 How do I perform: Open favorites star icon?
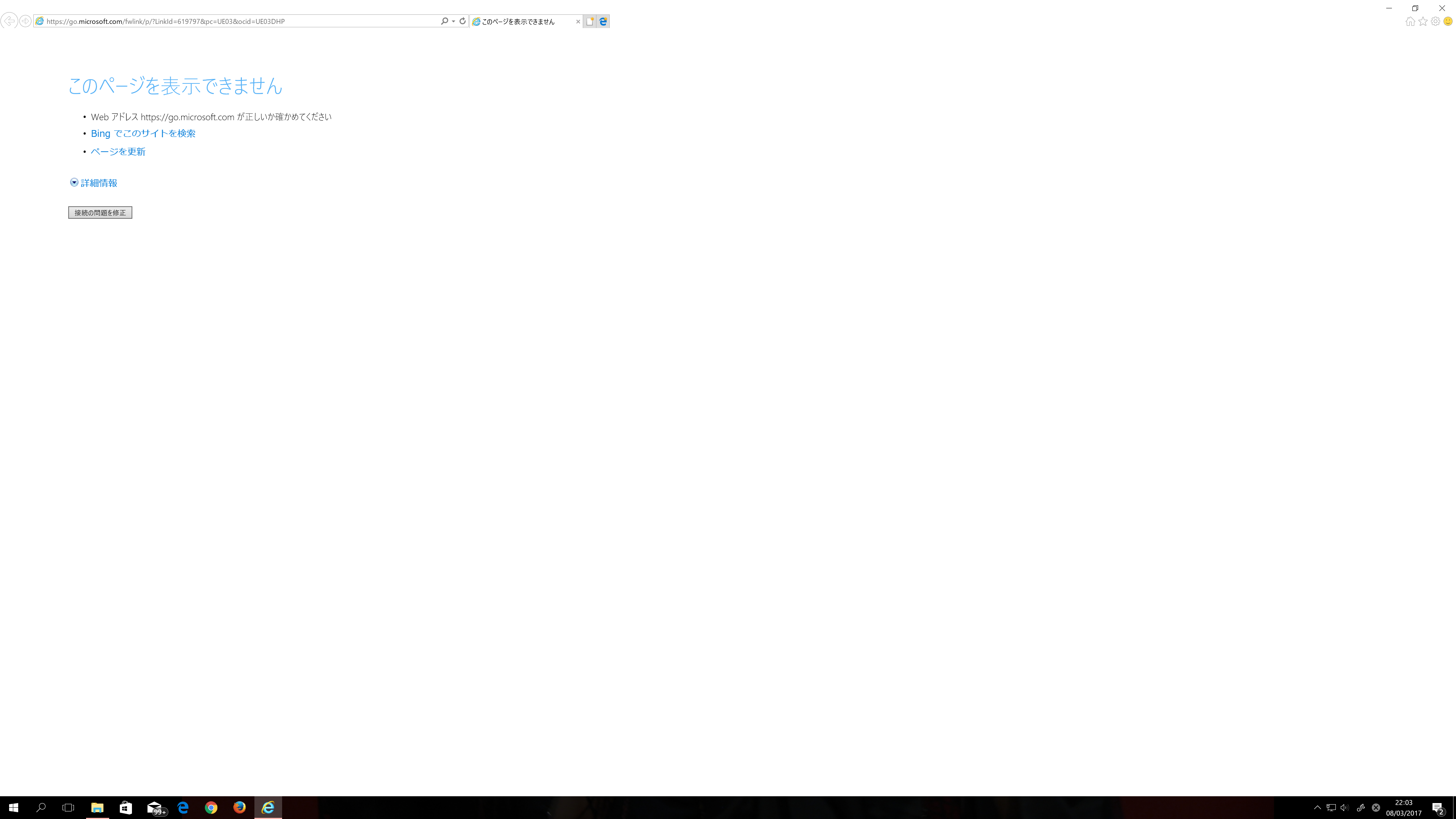[x=1423, y=22]
